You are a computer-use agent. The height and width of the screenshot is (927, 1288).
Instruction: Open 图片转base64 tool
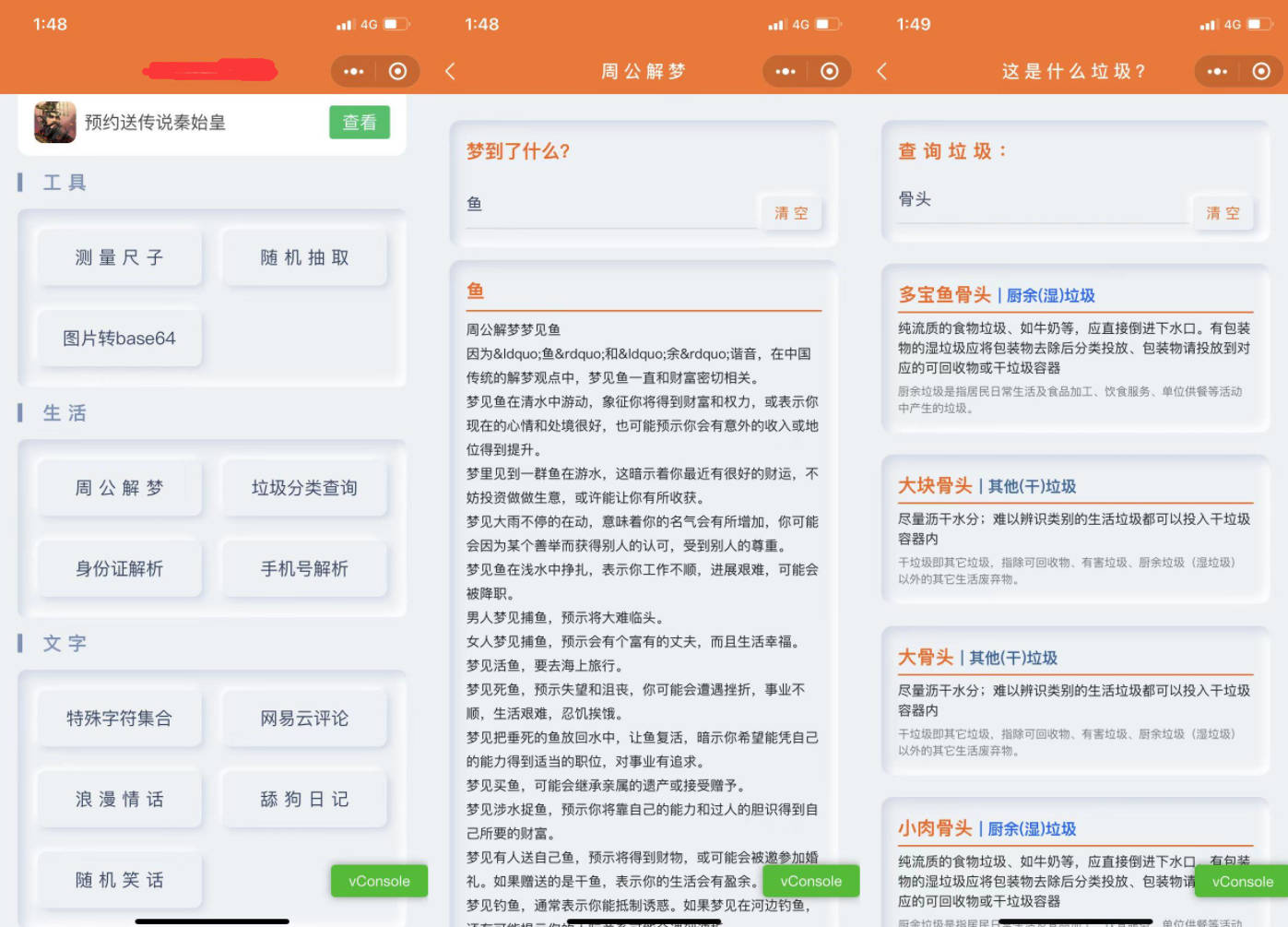point(119,338)
